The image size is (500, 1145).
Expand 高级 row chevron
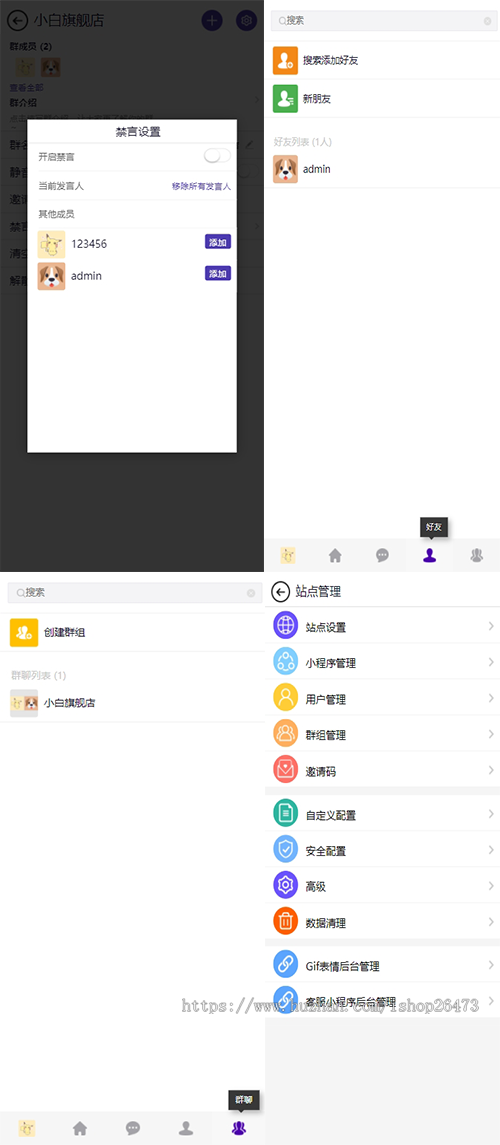(491, 885)
